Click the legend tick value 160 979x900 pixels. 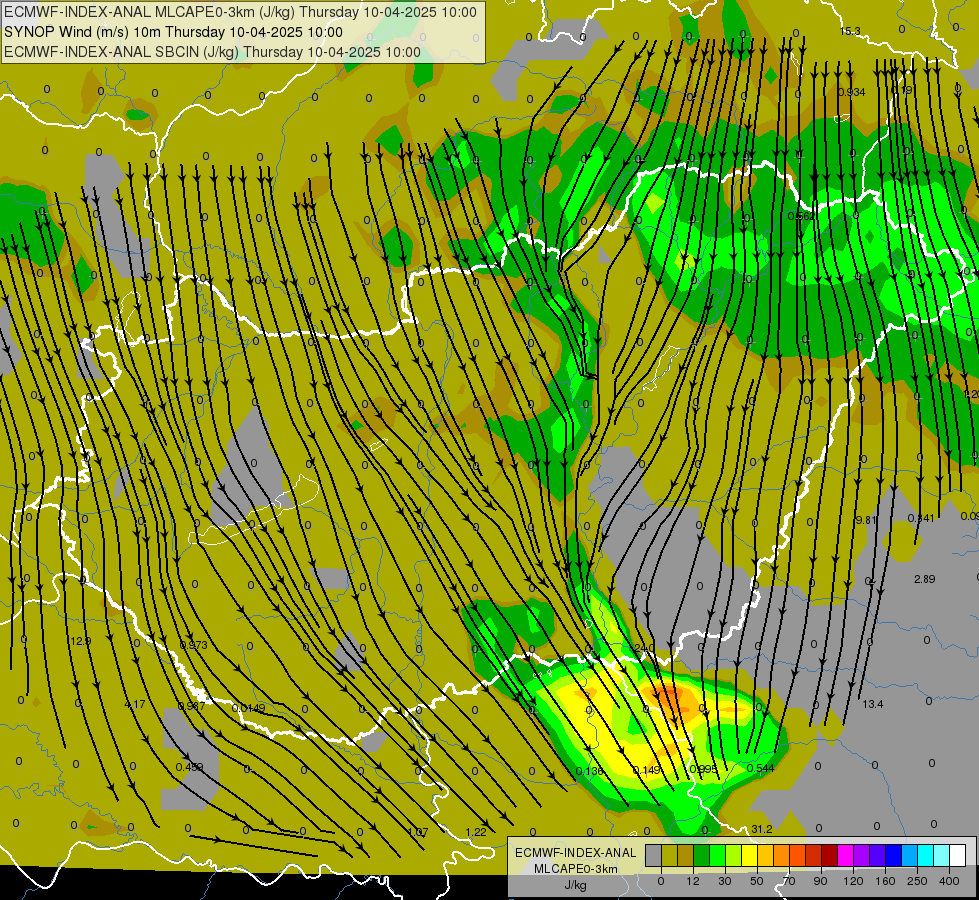click(885, 881)
